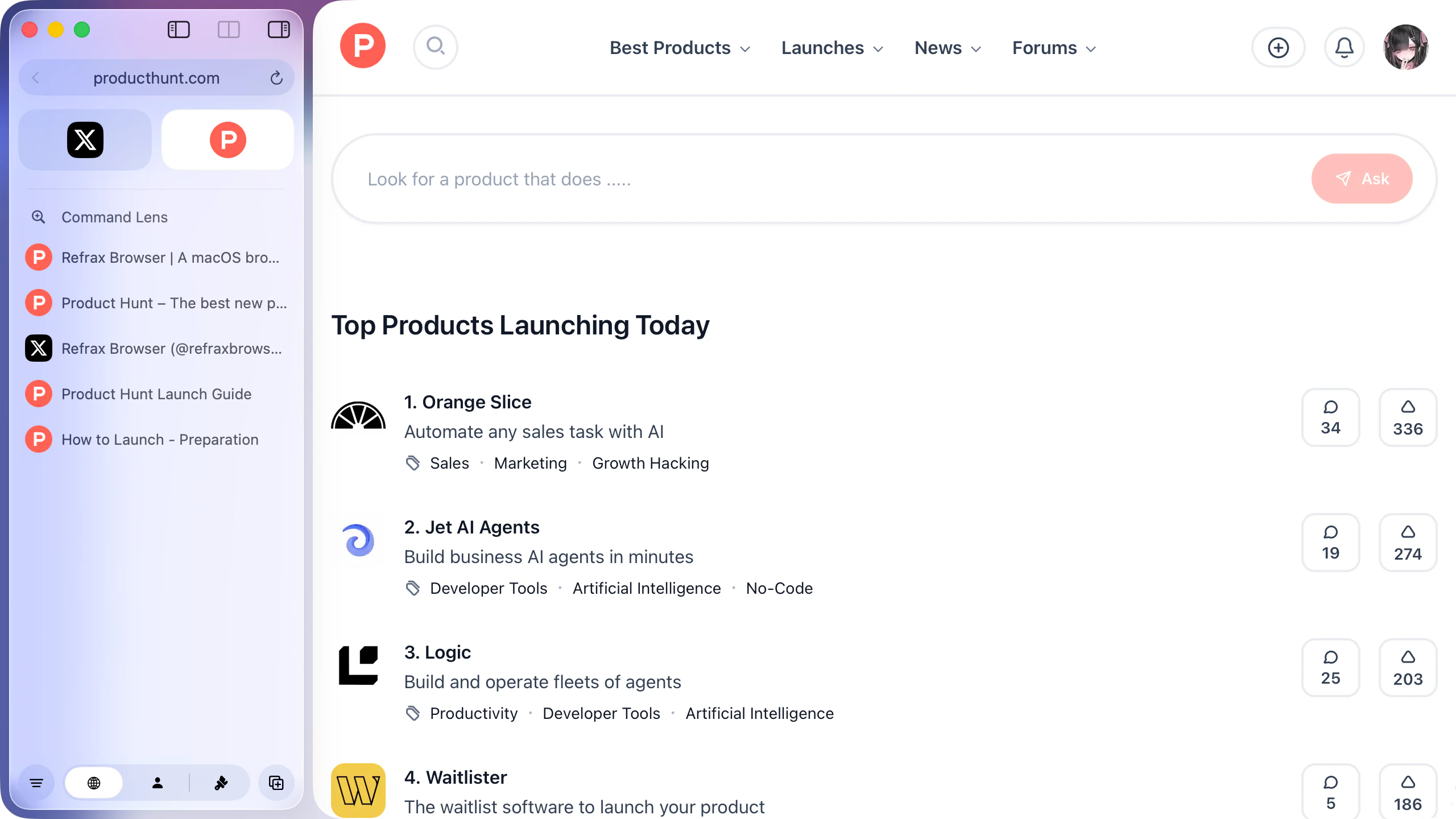Open the Waitlister logo thumbnail

[358, 791]
